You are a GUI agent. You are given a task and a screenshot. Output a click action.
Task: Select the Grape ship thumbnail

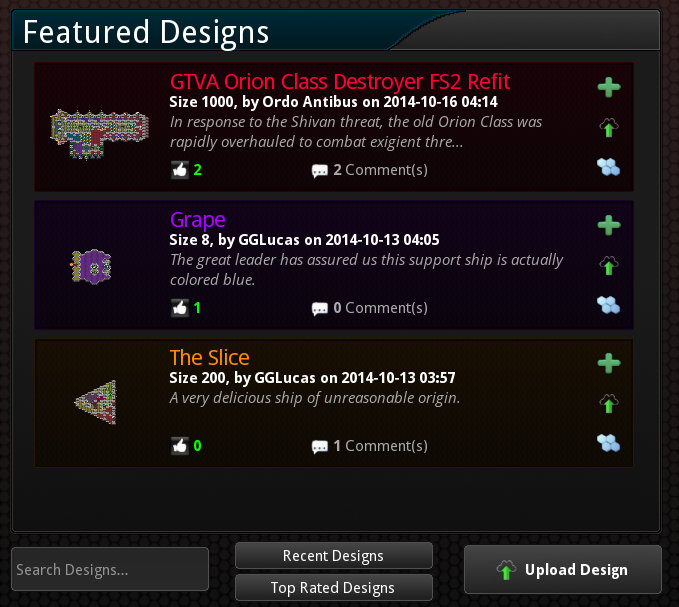(91, 266)
